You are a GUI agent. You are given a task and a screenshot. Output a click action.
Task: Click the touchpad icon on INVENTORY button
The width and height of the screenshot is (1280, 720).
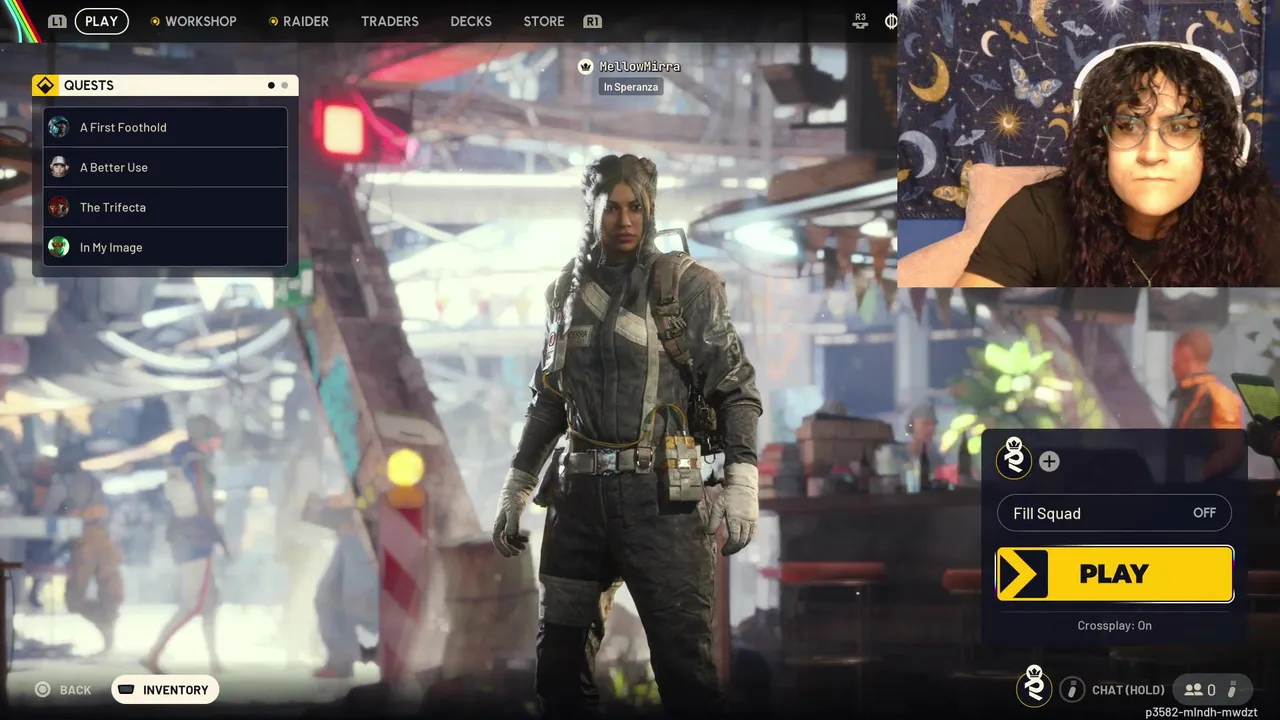click(127, 689)
